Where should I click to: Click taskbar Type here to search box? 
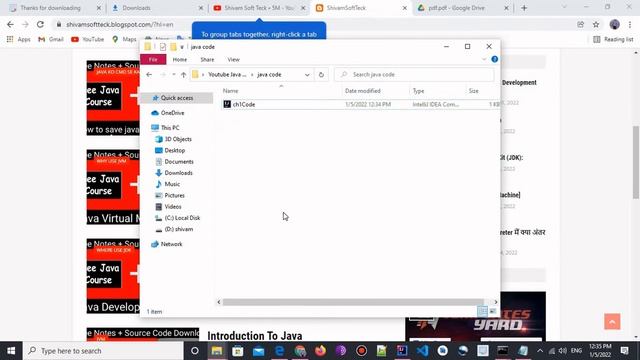(104, 351)
